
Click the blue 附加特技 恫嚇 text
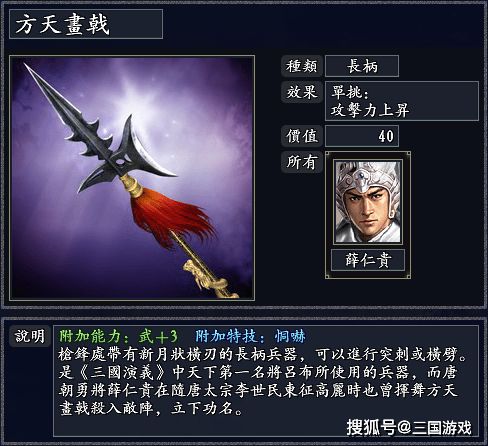click(x=250, y=336)
